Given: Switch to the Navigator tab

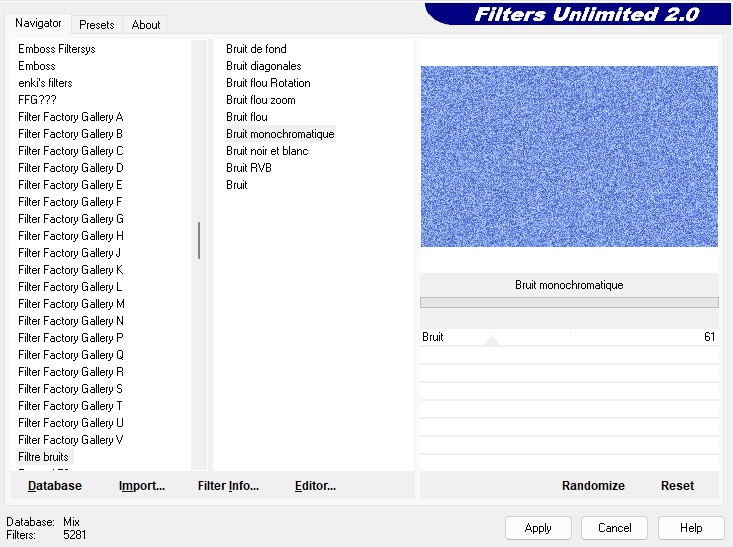Looking at the screenshot, I should tap(38, 23).
